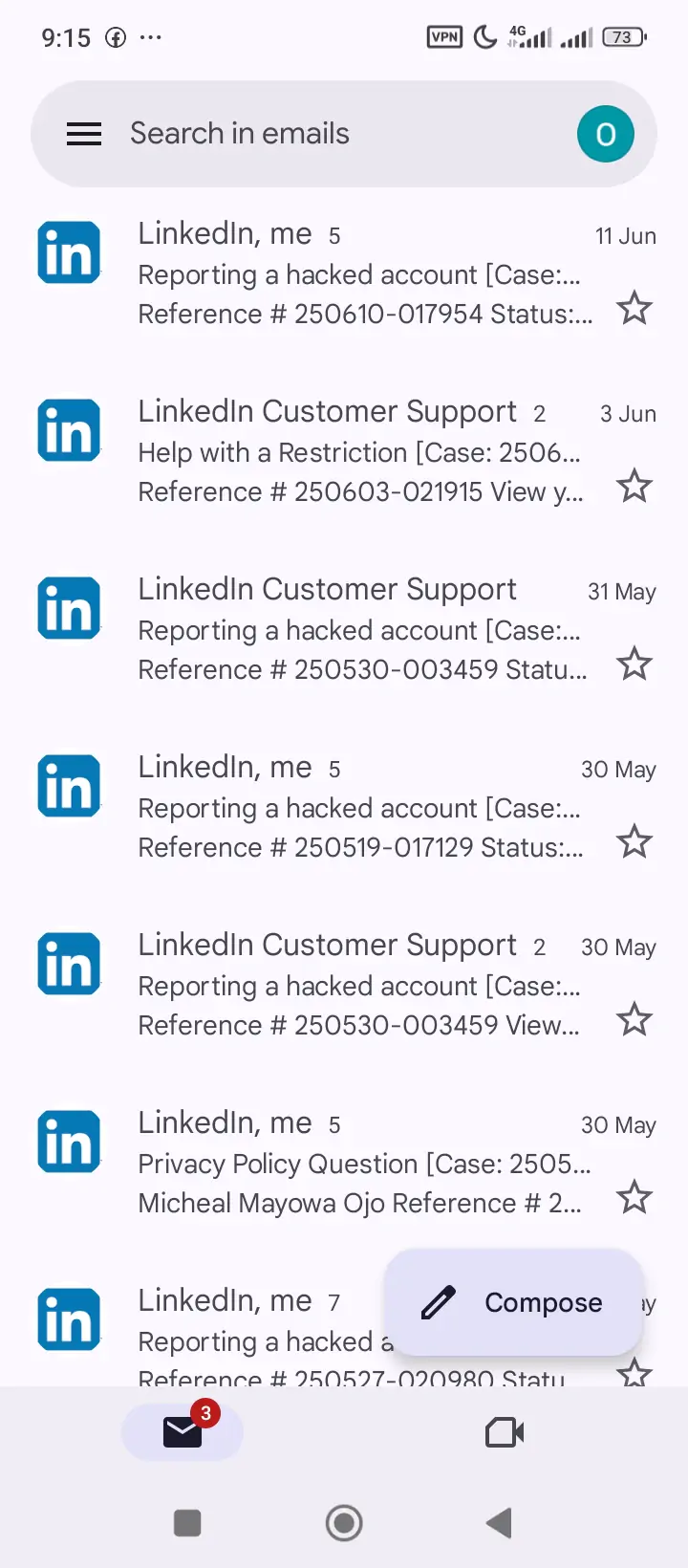Select LinkedIn sender avatar on 11 Jun email

coord(69,253)
